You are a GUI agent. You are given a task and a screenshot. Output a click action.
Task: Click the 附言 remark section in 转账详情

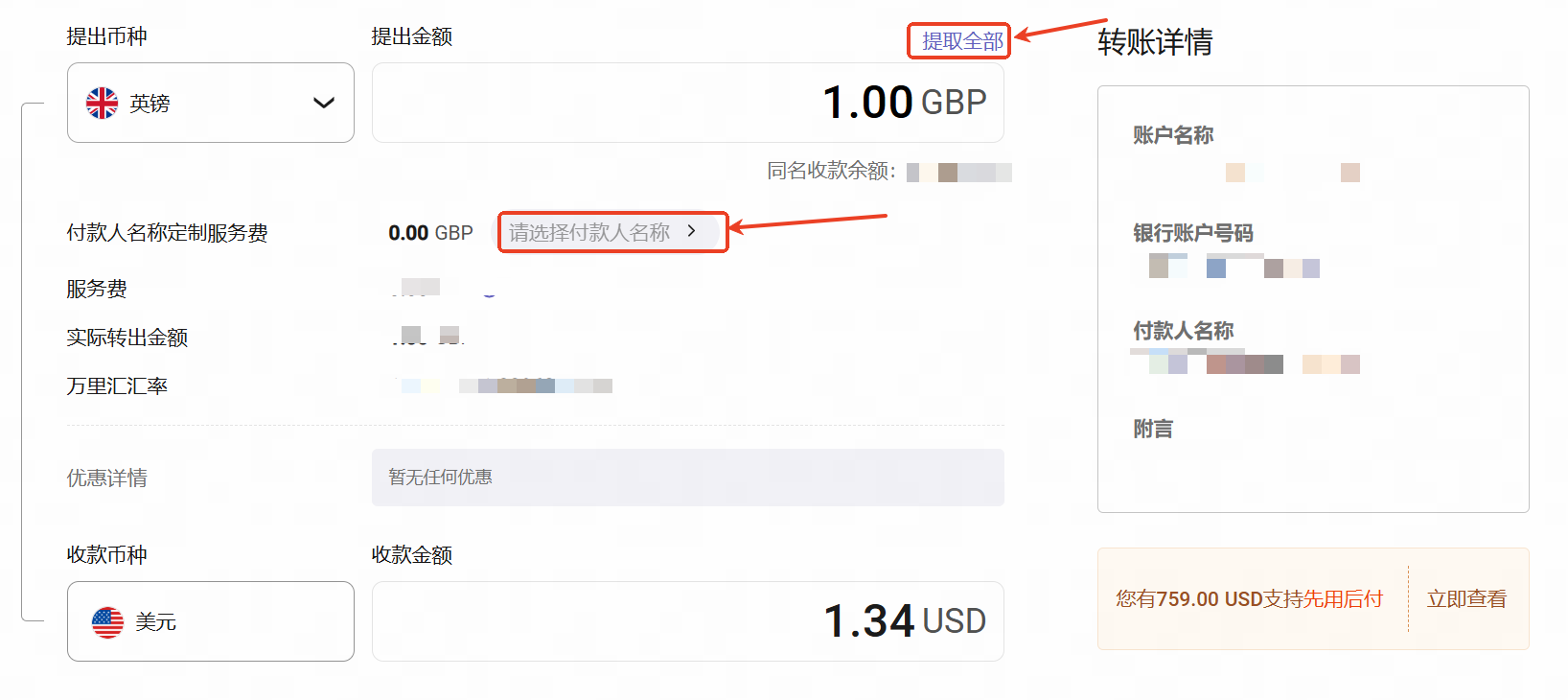[1151, 429]
